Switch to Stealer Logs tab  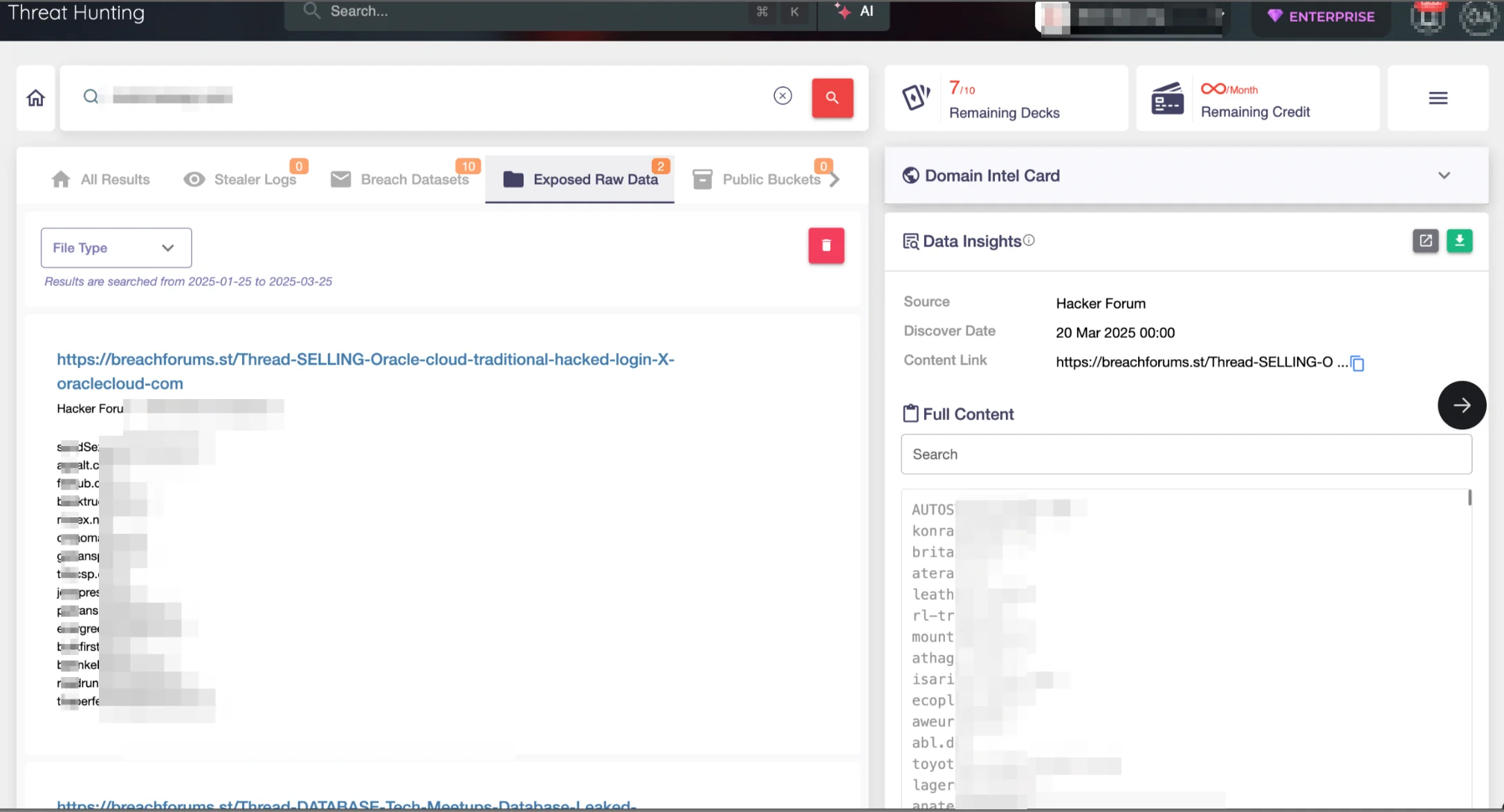(240, 180)
